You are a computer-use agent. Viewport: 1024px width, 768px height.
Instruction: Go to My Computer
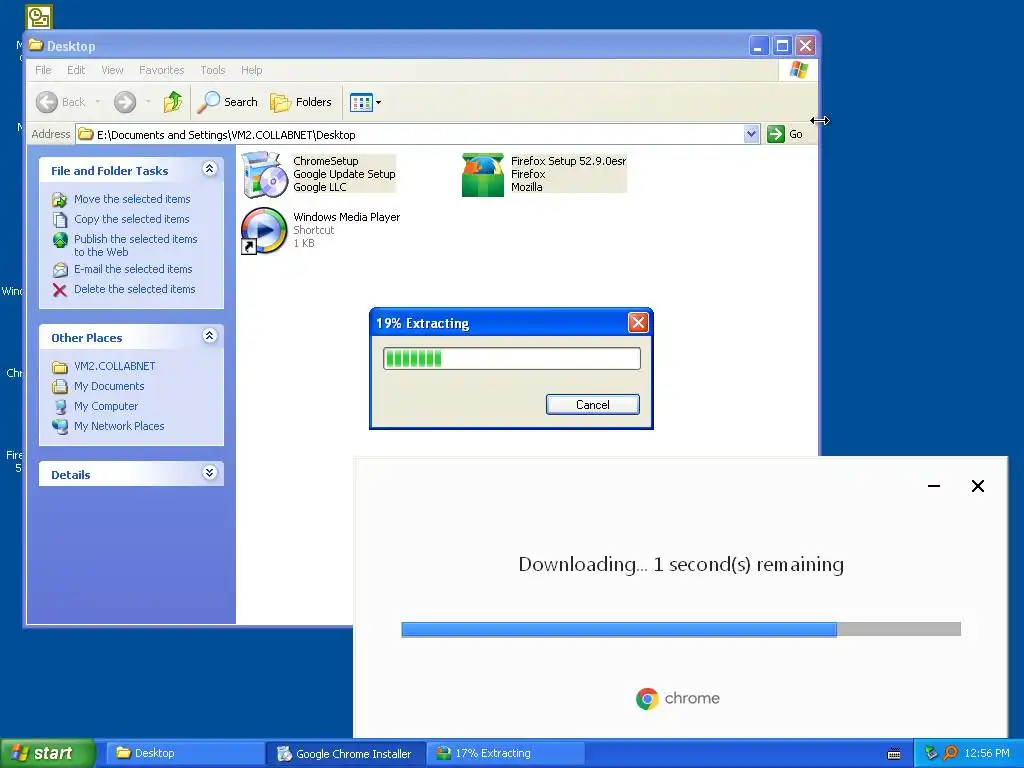point(106,406)
